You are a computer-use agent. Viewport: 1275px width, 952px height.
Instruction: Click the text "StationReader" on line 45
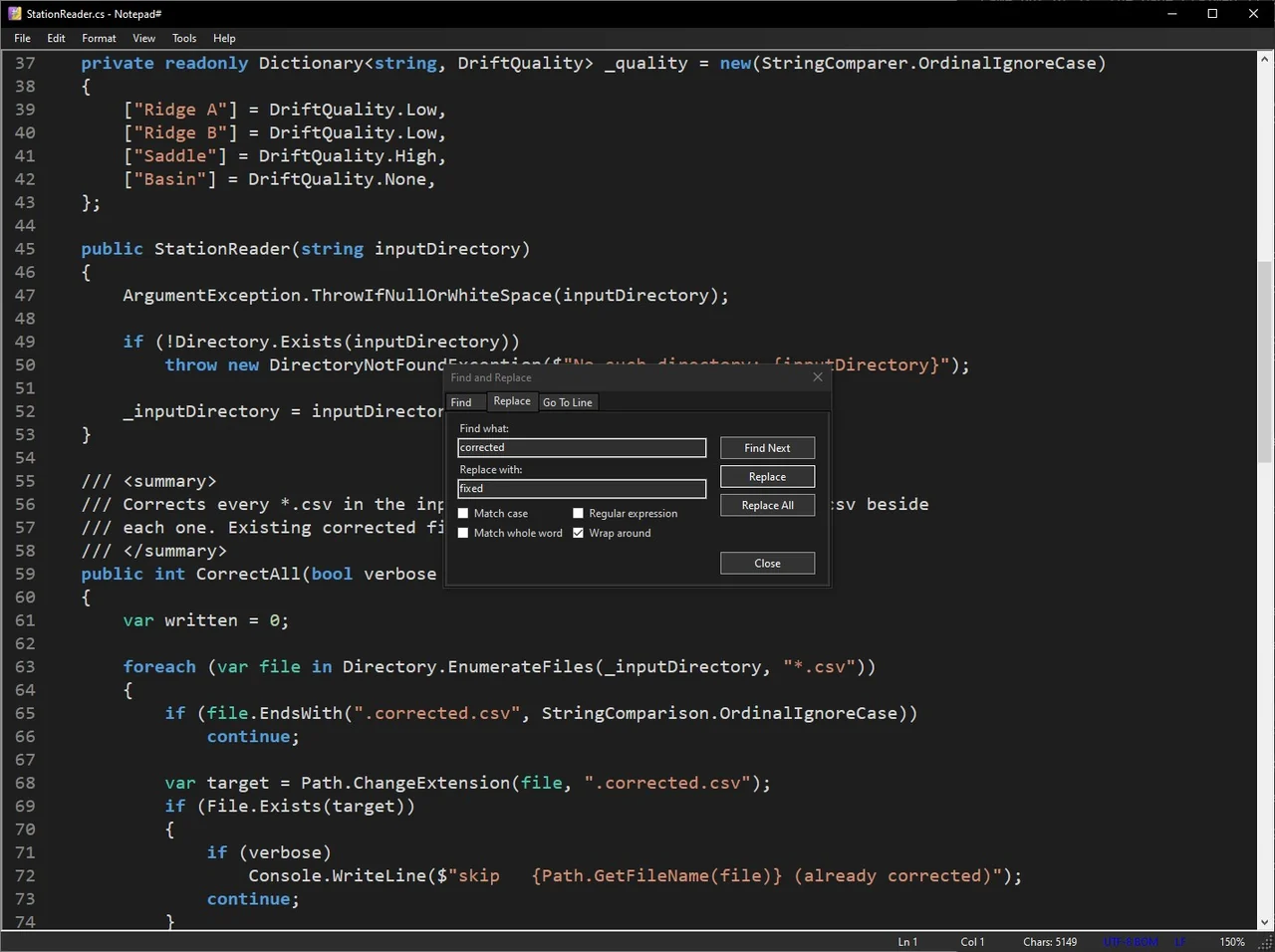tap(222, 249)
